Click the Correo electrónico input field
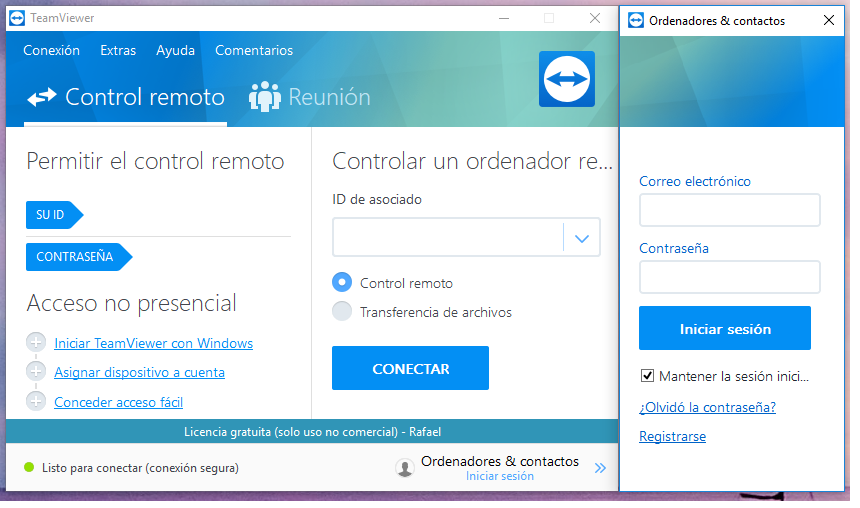860x508 pixels. pyautogui.click(x=729, y=210)
